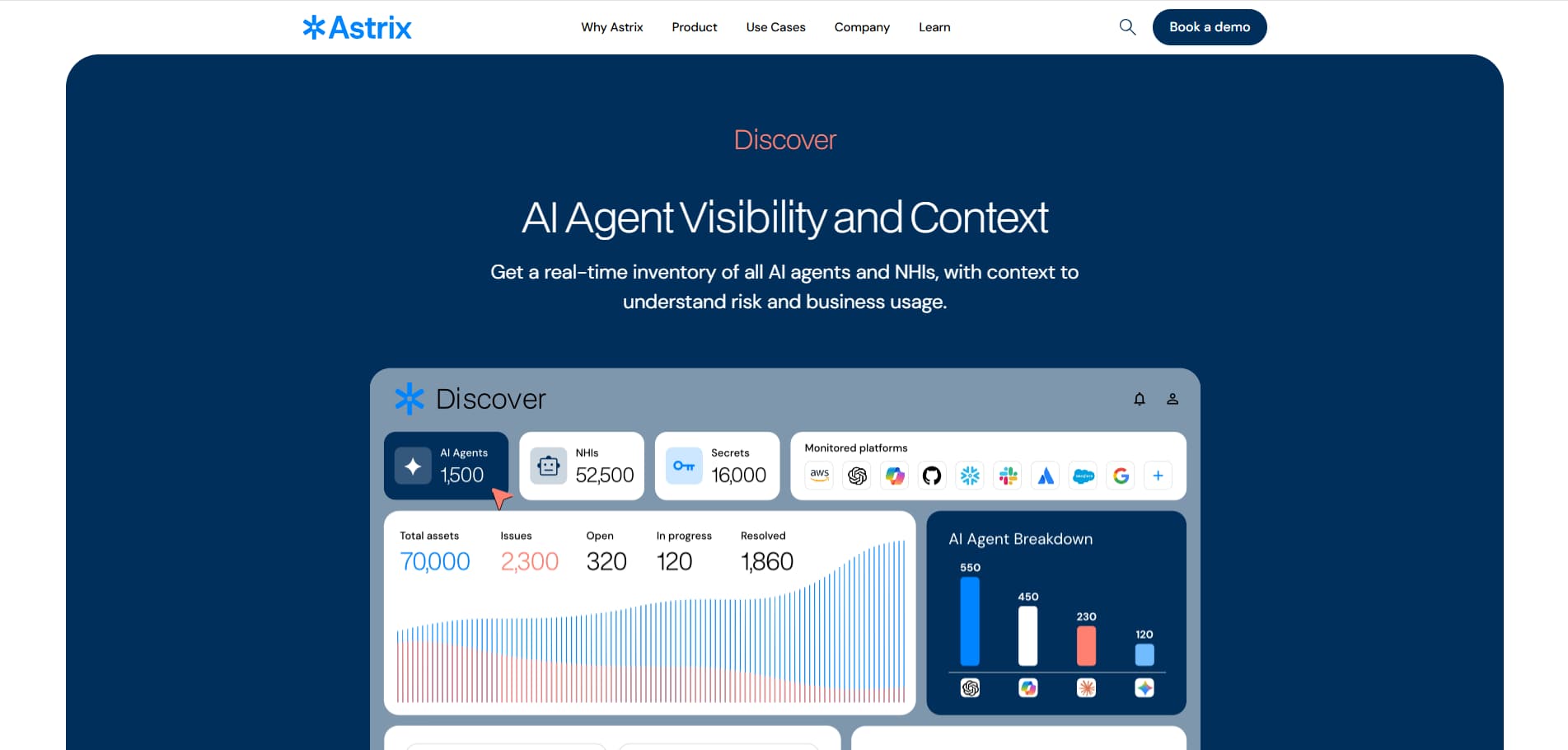Expand the Use Cases navigation item
This screenshot has height=750, width=1568.
(775, 26)
